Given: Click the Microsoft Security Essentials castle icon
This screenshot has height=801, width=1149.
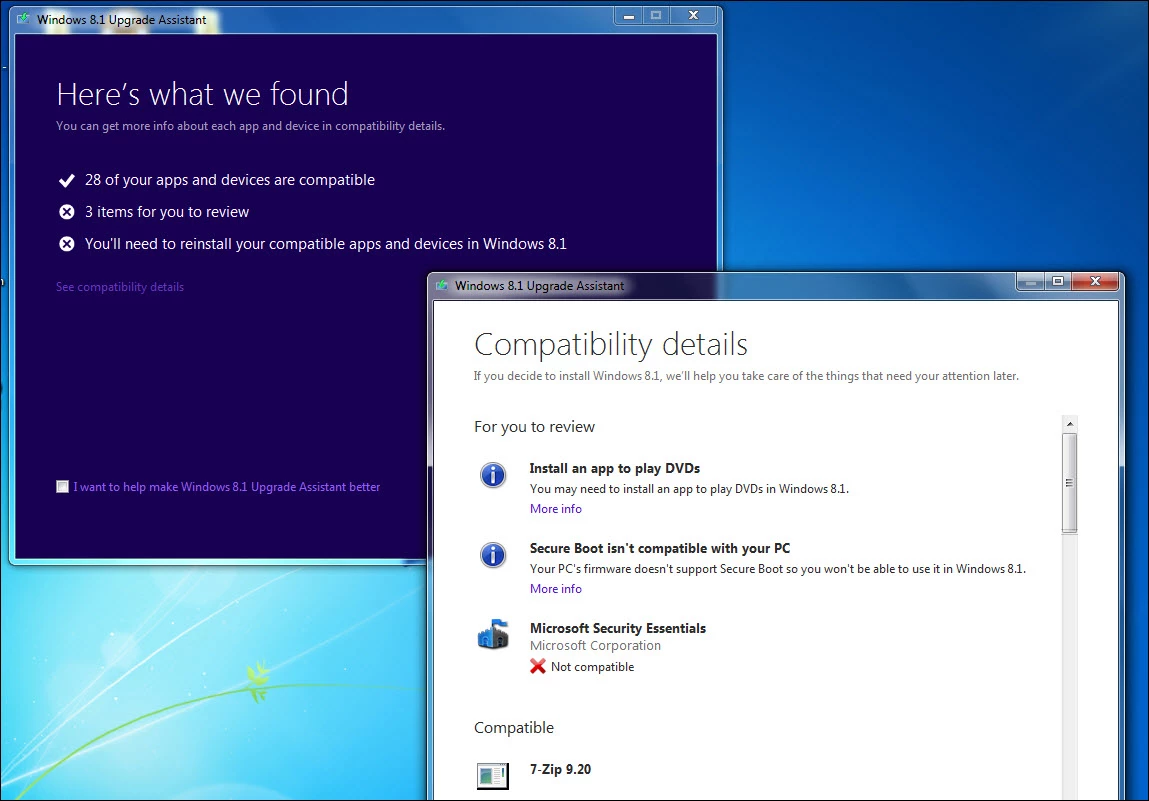Looking at the screenshot, I should 493,634.
